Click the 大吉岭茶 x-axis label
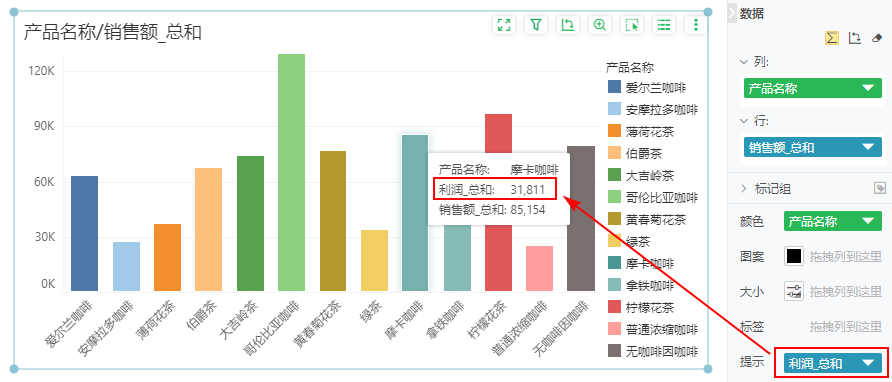This screenshot has height=382, width=892. pos(238,320)
